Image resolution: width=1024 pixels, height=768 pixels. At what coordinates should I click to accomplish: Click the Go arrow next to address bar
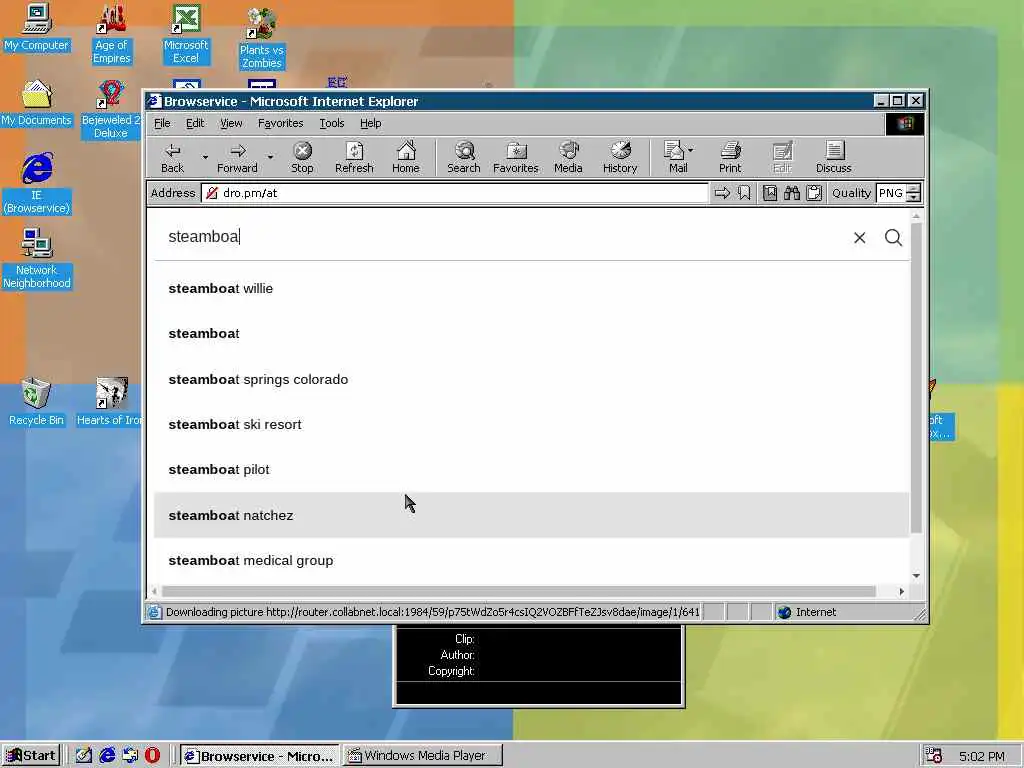pos(722,193)
